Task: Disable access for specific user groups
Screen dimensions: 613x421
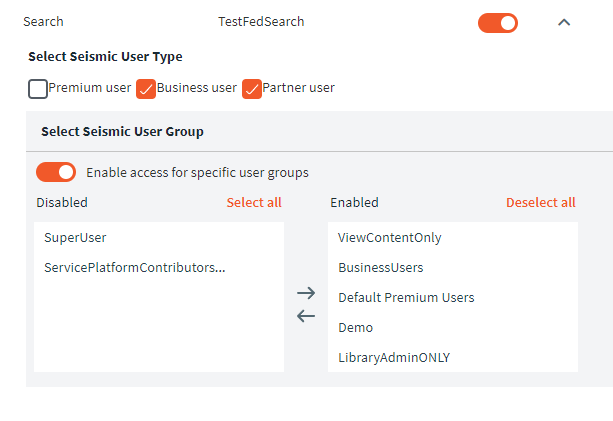Action: (56, 172)
